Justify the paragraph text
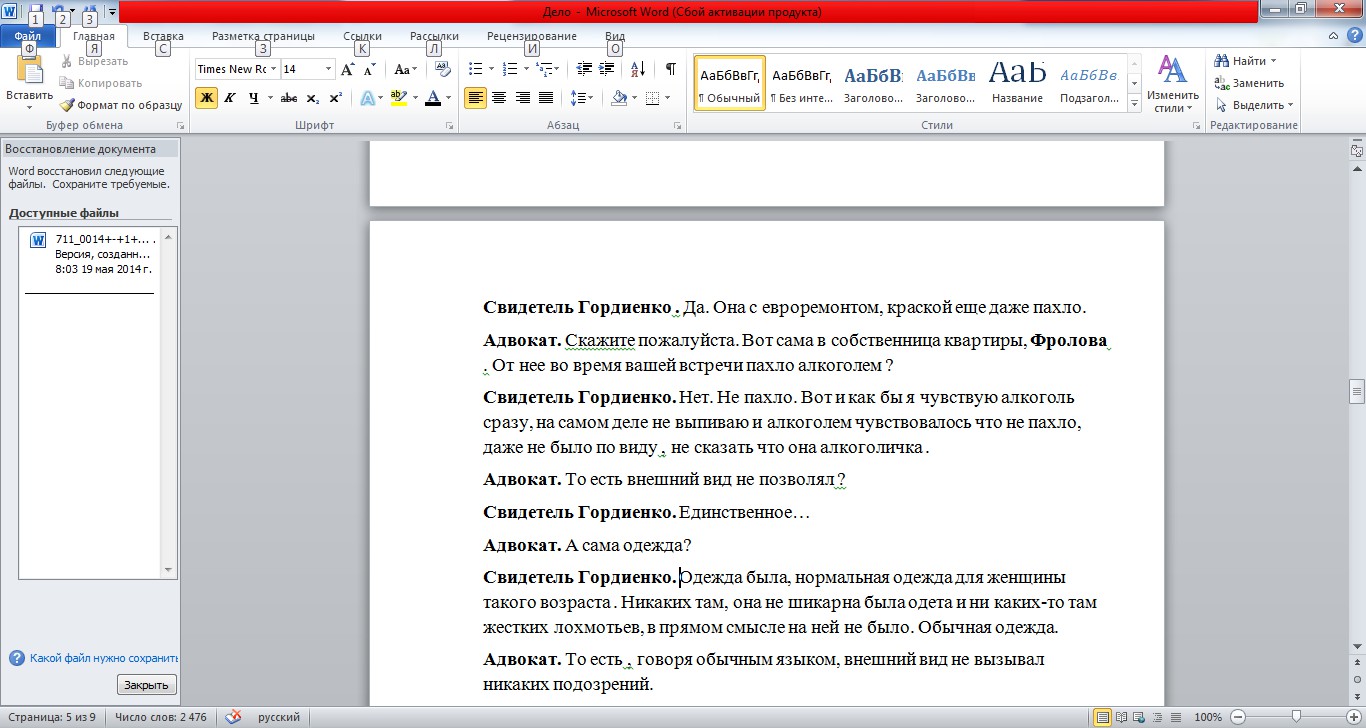Screen dimensions: 1366x728 (546, 97)
